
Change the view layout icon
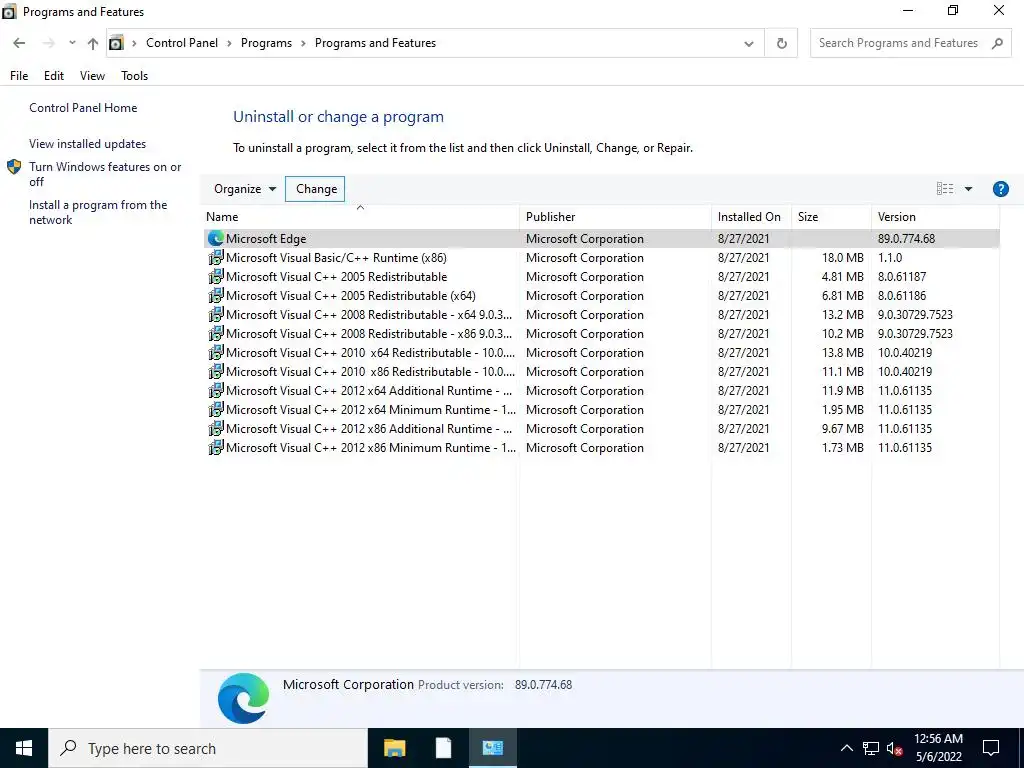(x=944, y=189)
